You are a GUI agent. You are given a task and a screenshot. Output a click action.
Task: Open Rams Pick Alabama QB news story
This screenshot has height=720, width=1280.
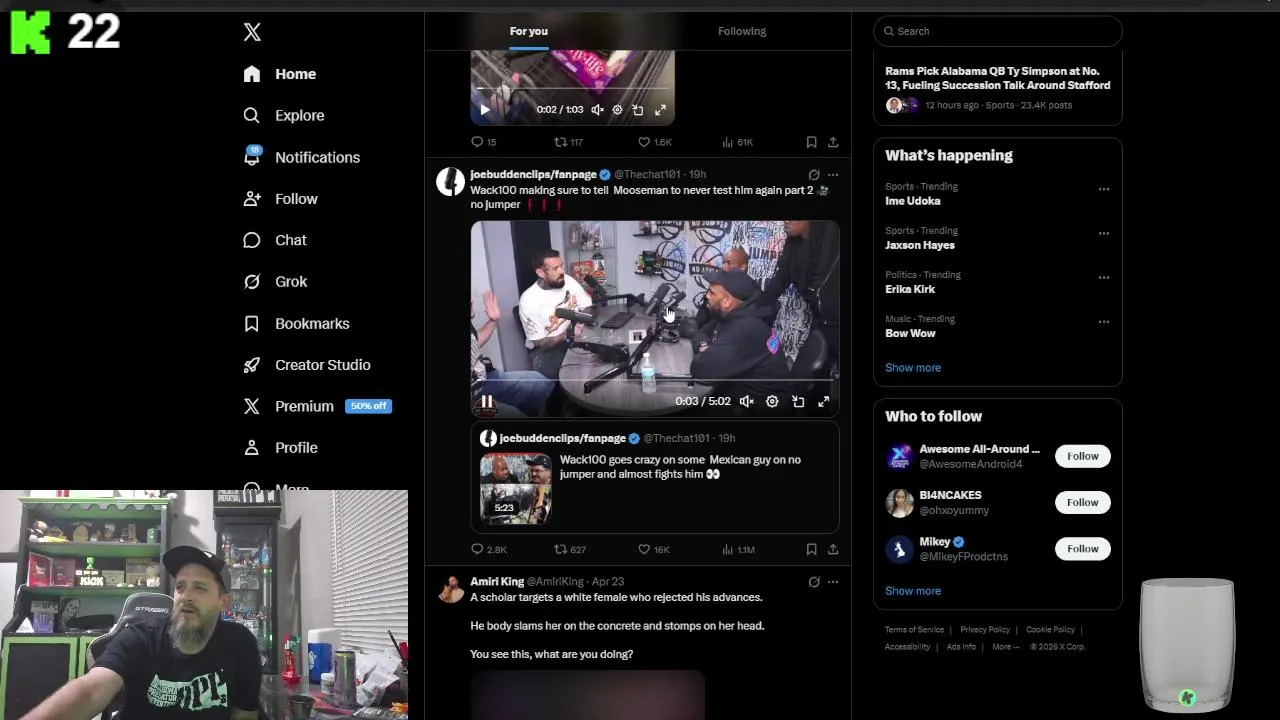[998, 88]
